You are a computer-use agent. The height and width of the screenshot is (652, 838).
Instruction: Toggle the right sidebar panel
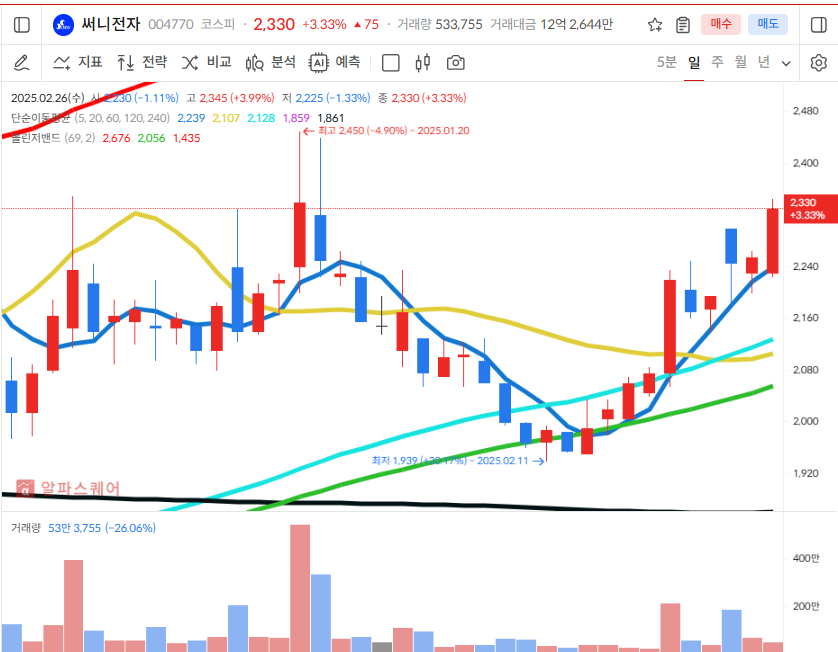(818, 24)
